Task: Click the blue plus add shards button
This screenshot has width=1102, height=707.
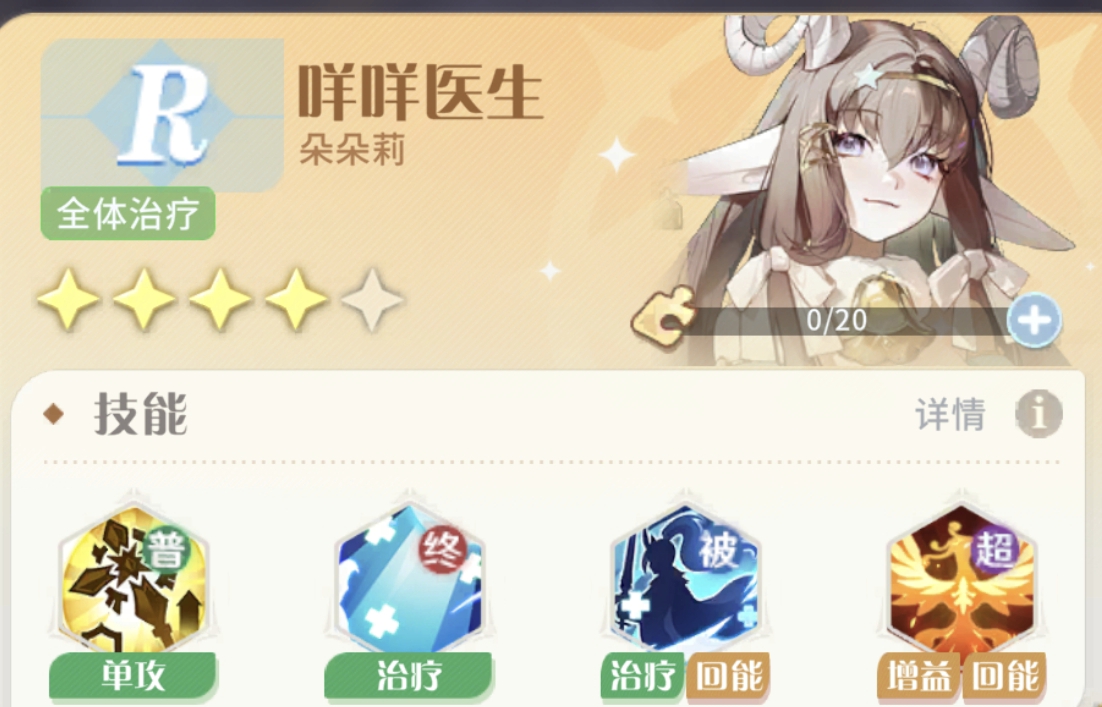Action: tap(1034, 320)
